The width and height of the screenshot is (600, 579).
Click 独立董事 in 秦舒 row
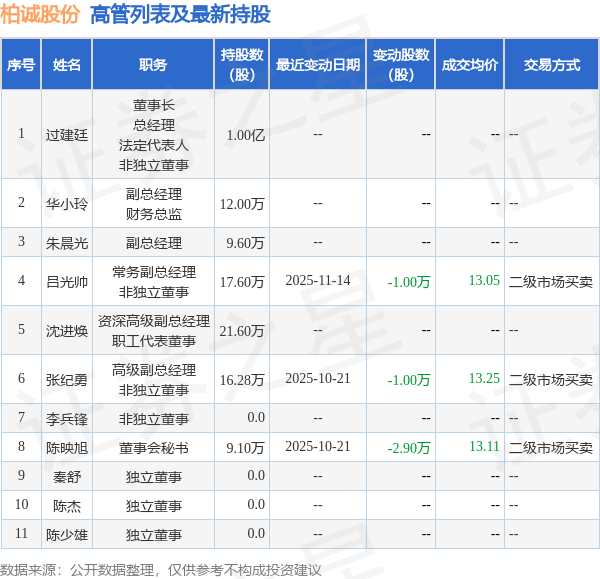pos(154,477)
